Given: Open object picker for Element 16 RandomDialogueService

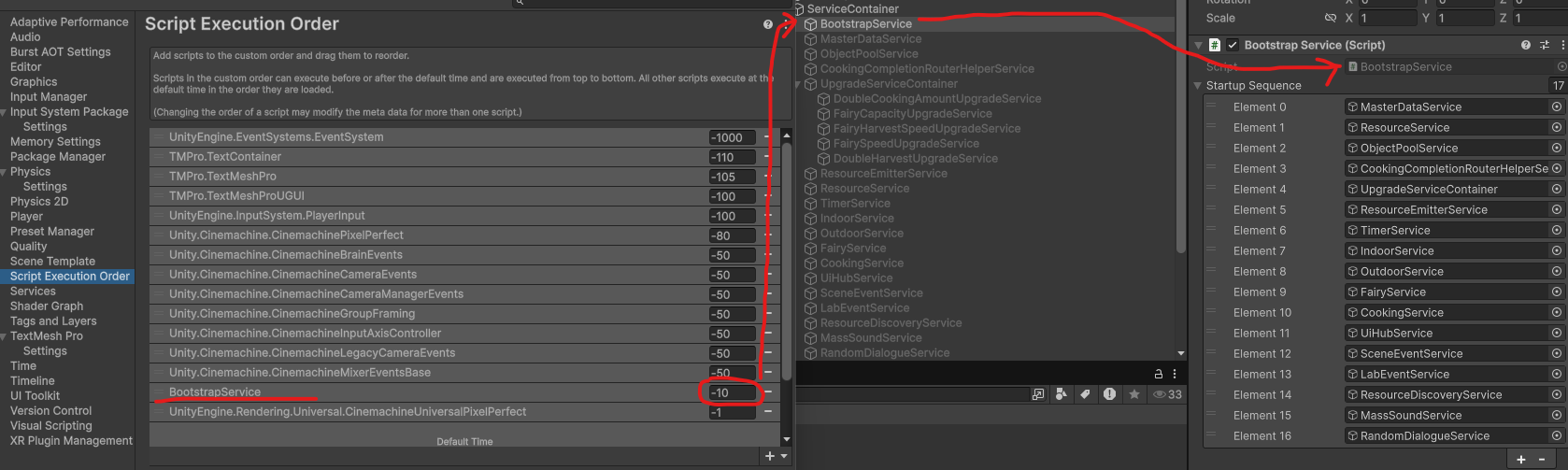Looking at the screenshot, I should [x=1557, y=435].
